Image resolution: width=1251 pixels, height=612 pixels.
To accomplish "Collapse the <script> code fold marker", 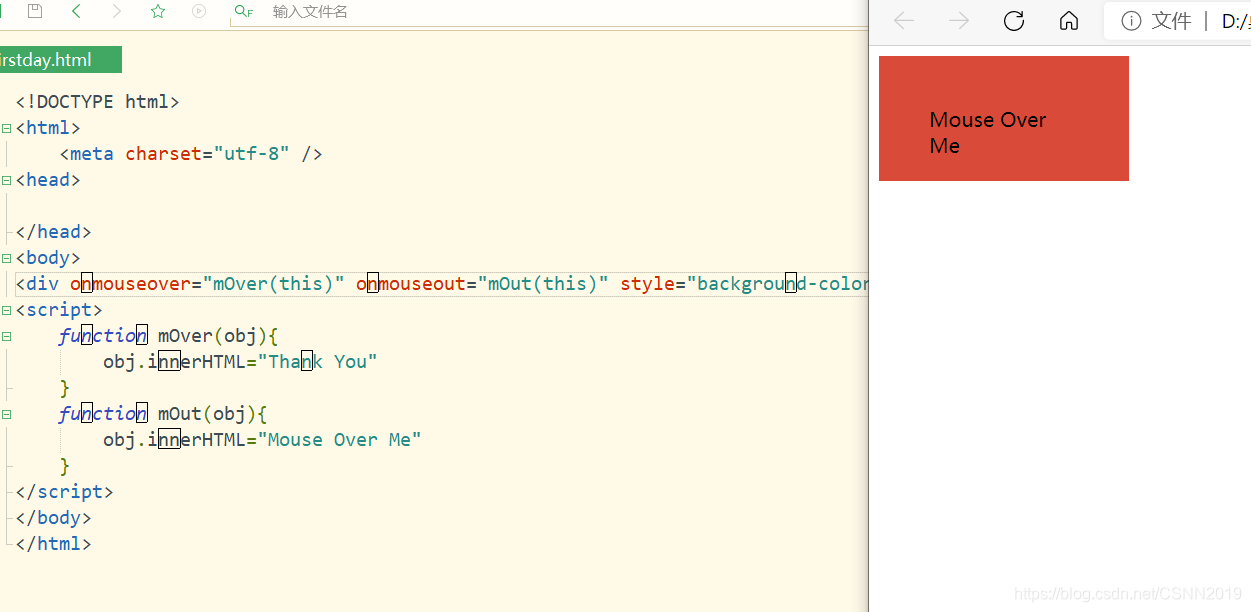I will 7,310.
